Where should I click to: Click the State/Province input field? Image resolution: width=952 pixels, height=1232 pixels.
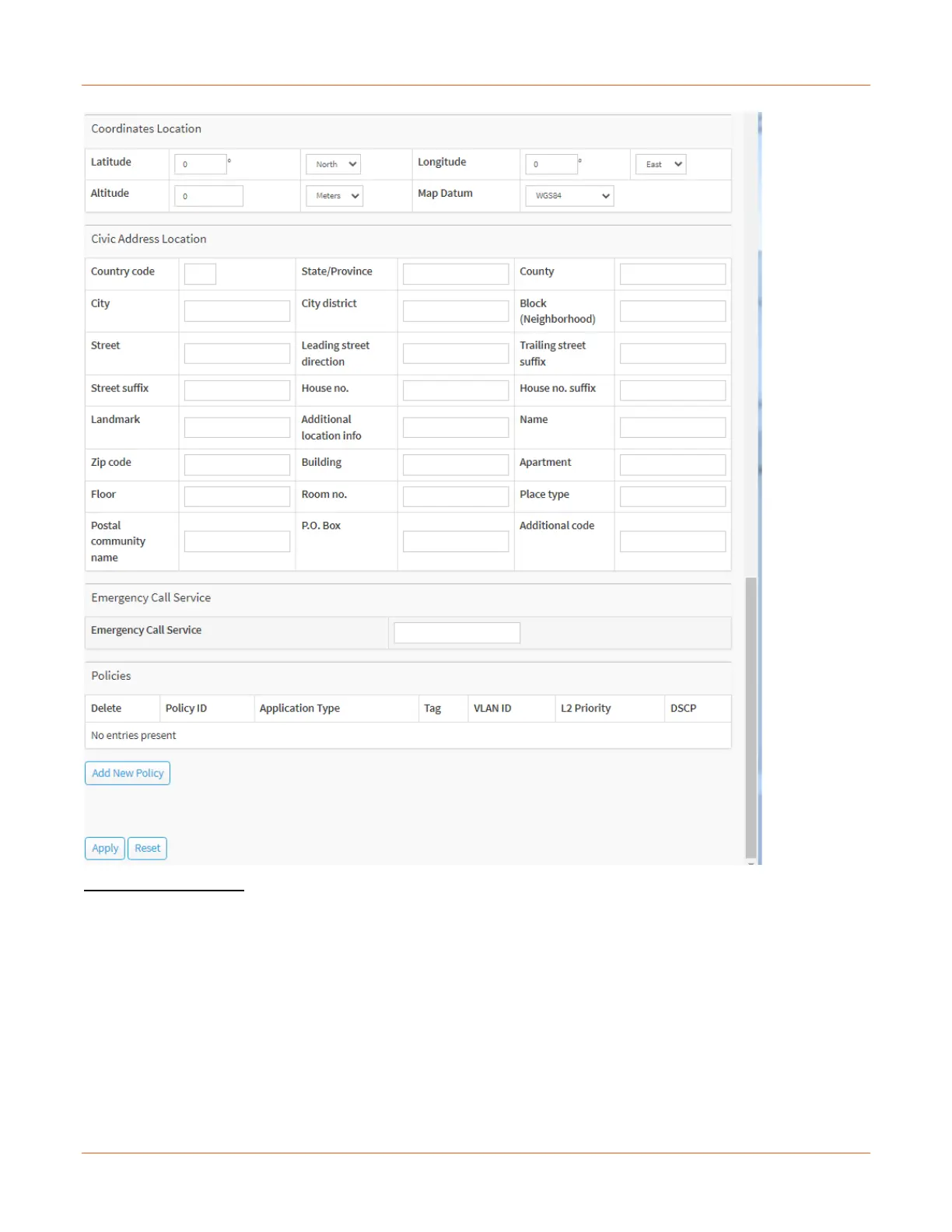point(456,274)
